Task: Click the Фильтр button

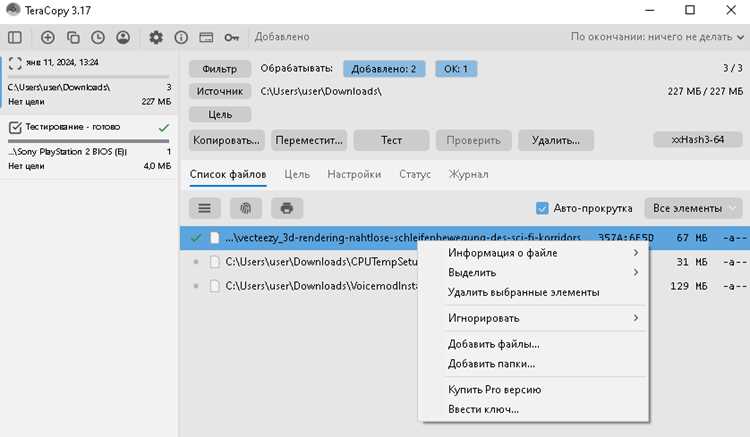Action: pos(220,69)
